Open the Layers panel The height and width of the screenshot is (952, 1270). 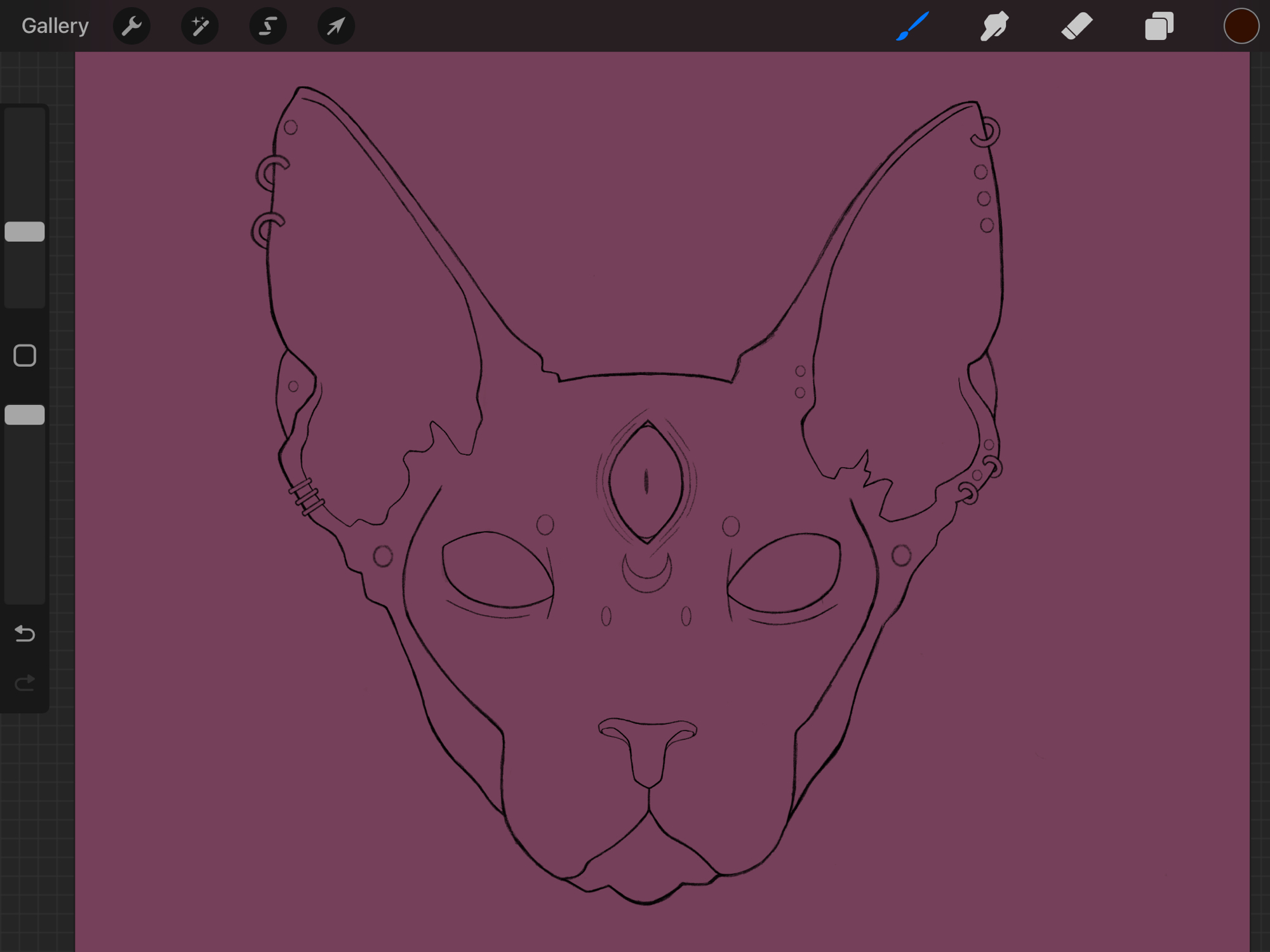tap(1159, 26)
